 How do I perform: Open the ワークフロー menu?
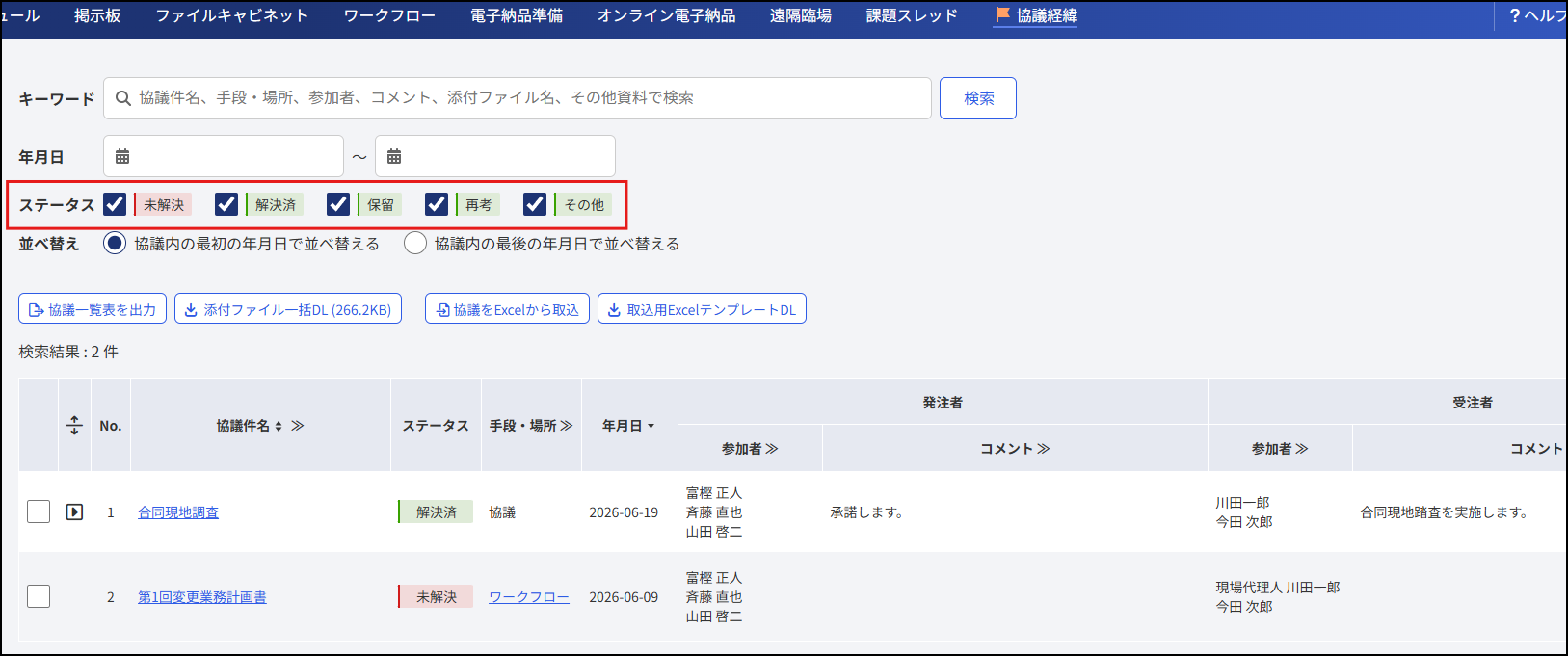point(389,15)
